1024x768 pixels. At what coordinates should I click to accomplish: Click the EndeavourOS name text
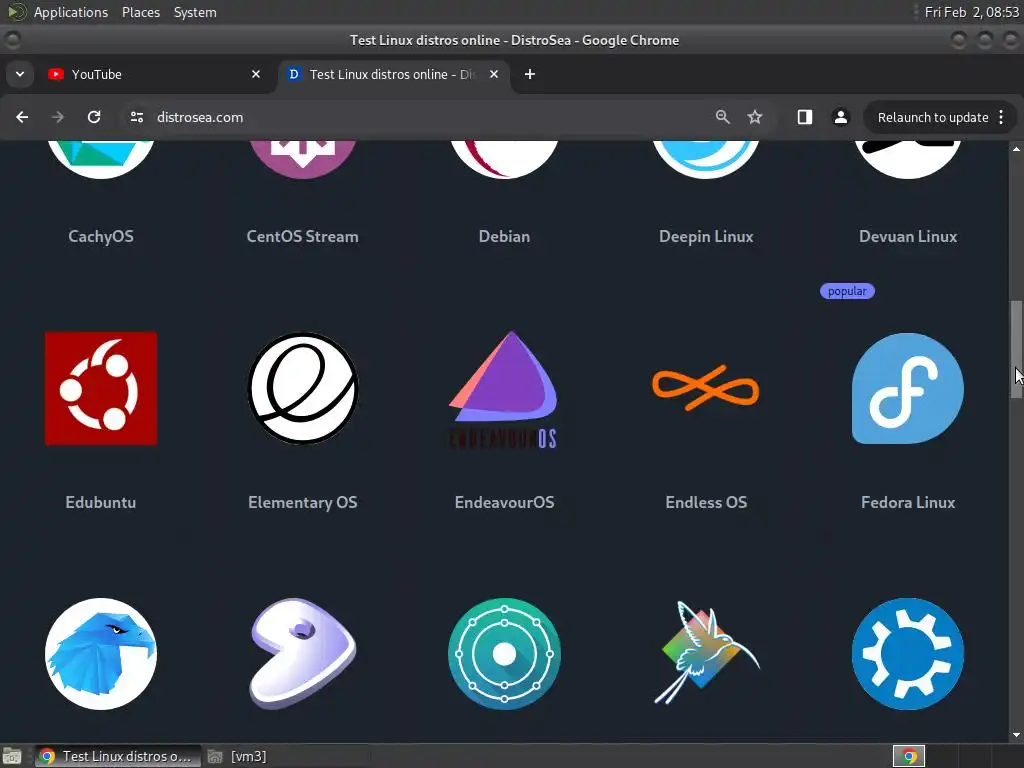point(504,502)
